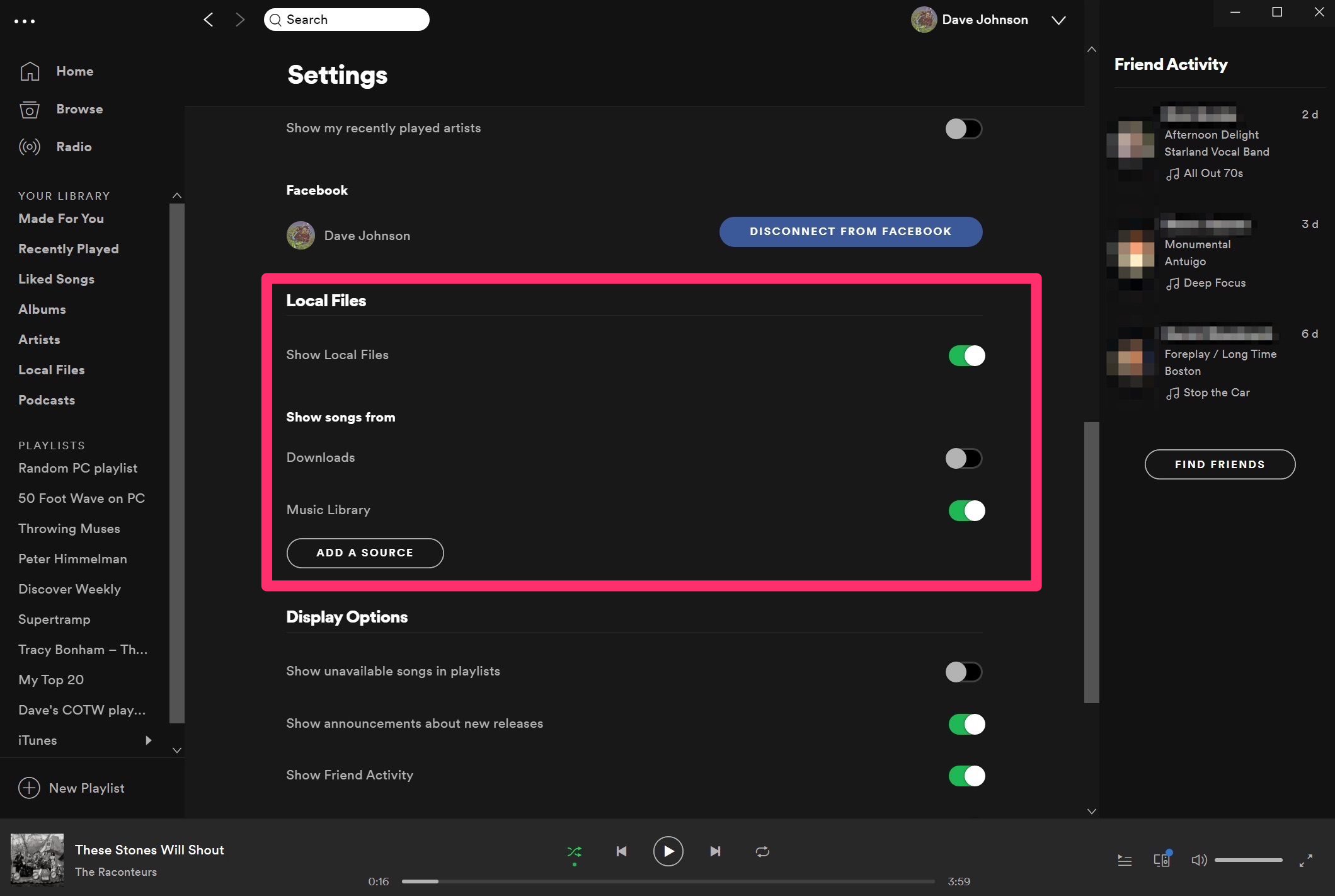This screenshot has width=1335, height=896.
Task: Click the Shuffle playback icon
Action: (x=574, y=851)
